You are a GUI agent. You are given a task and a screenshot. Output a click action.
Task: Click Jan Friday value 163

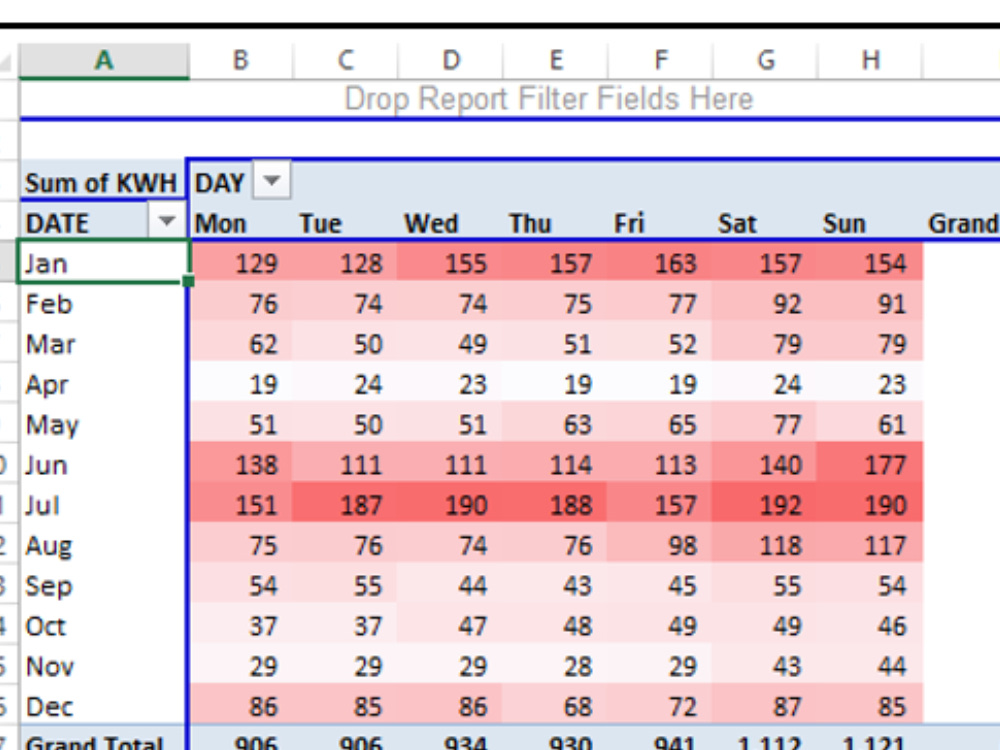coord(659,263)
